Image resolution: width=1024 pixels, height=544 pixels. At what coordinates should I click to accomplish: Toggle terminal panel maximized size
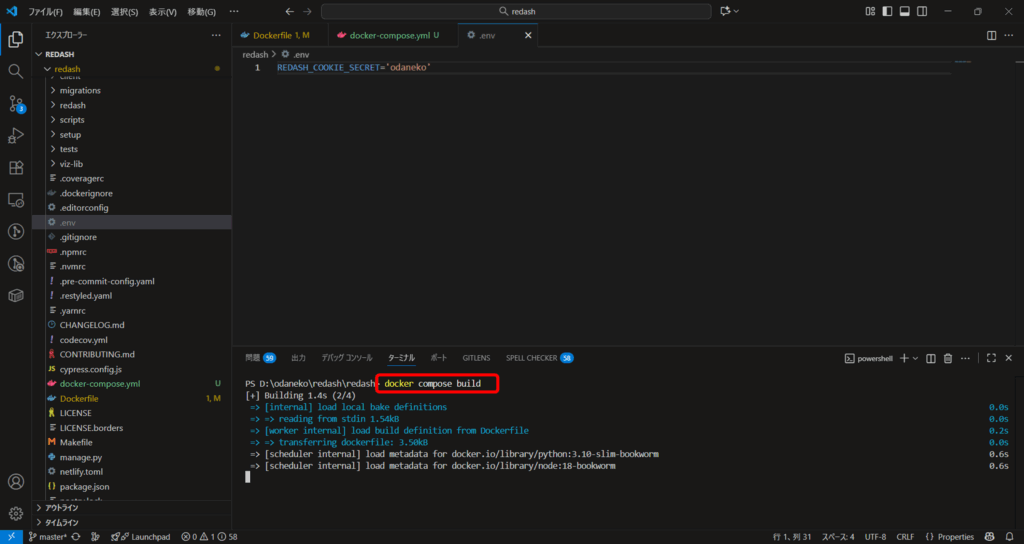[992, 358]
